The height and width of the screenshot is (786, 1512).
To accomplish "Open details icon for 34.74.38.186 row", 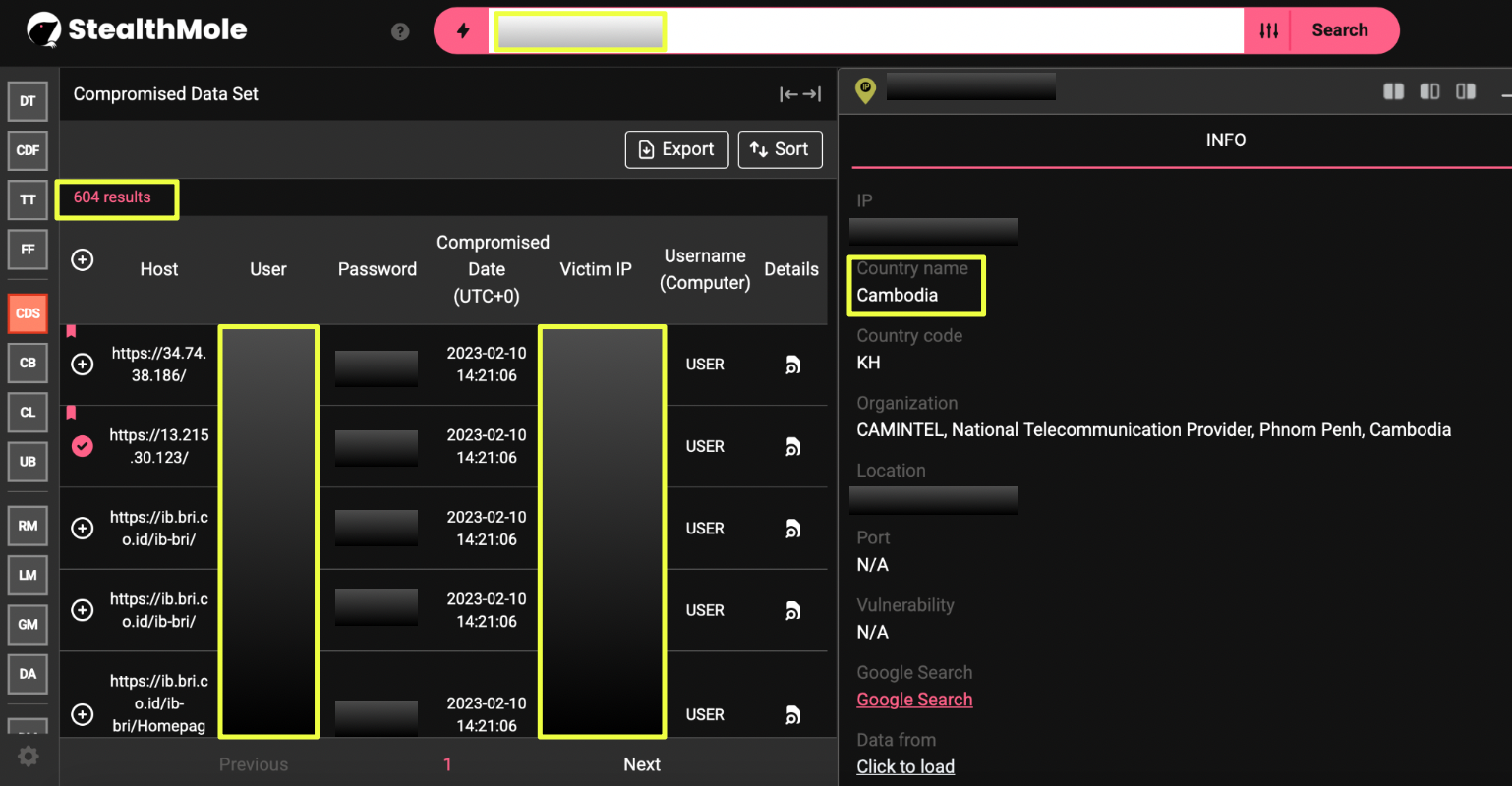I will pos(791,365).
